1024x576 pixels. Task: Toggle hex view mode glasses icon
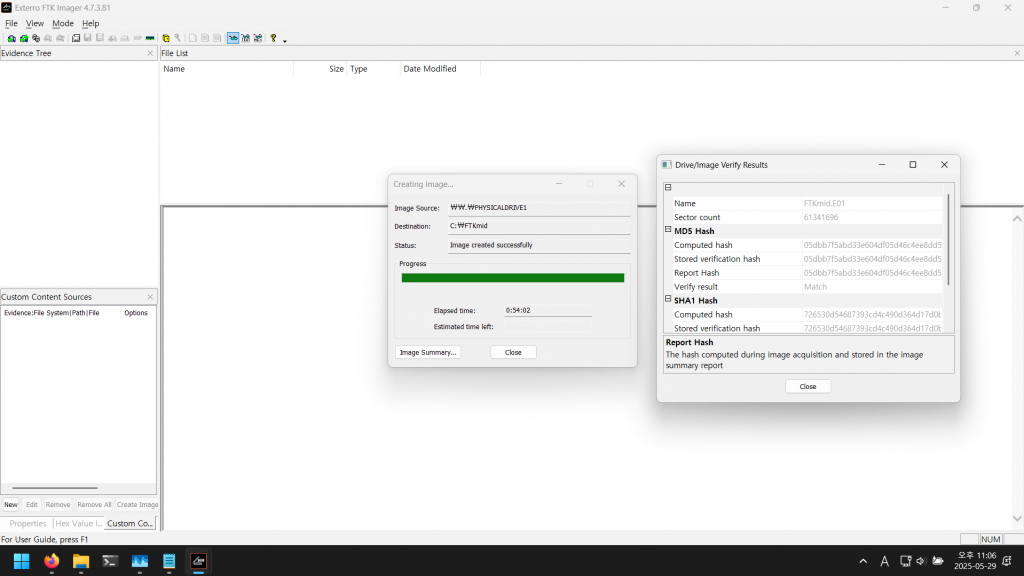[x=258, y=39]
